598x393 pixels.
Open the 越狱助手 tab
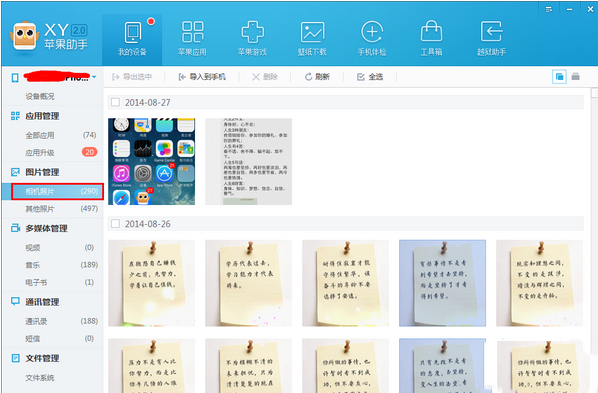491,40
